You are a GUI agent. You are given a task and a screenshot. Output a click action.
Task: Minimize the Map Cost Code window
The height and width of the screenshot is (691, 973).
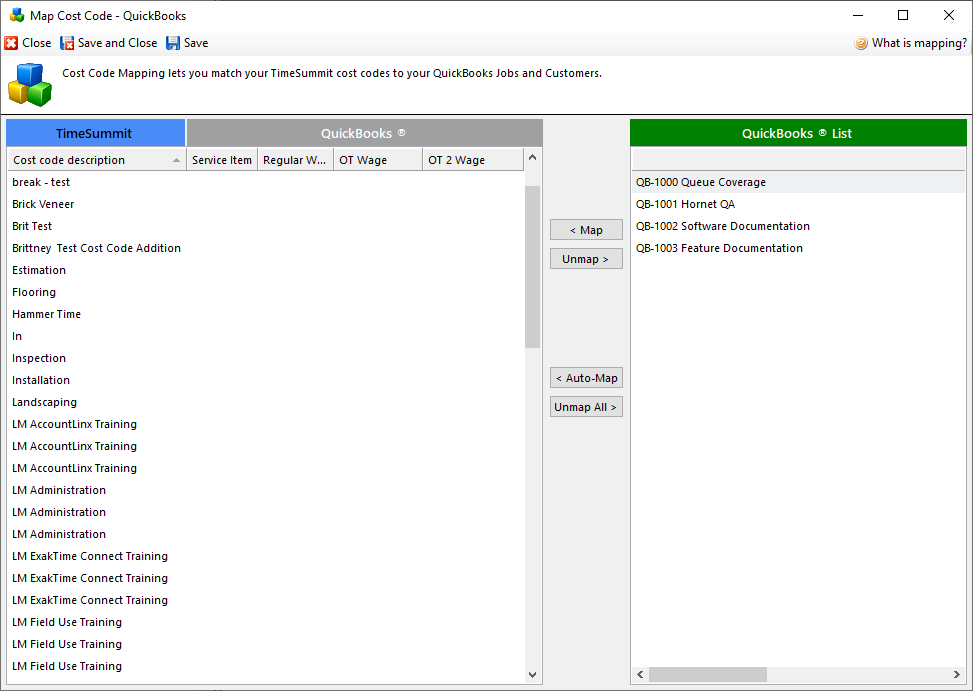[857, 15]
